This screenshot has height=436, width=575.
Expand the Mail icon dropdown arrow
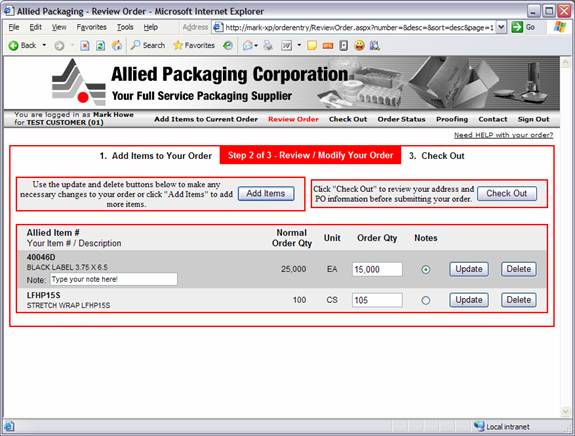pos(256,45)
